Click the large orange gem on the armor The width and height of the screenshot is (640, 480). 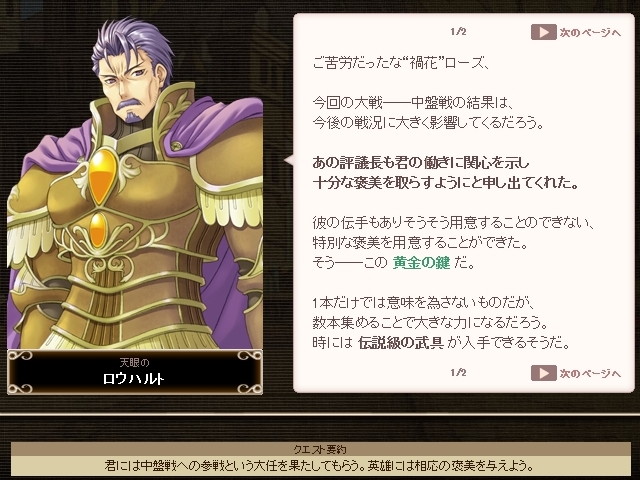102,176
